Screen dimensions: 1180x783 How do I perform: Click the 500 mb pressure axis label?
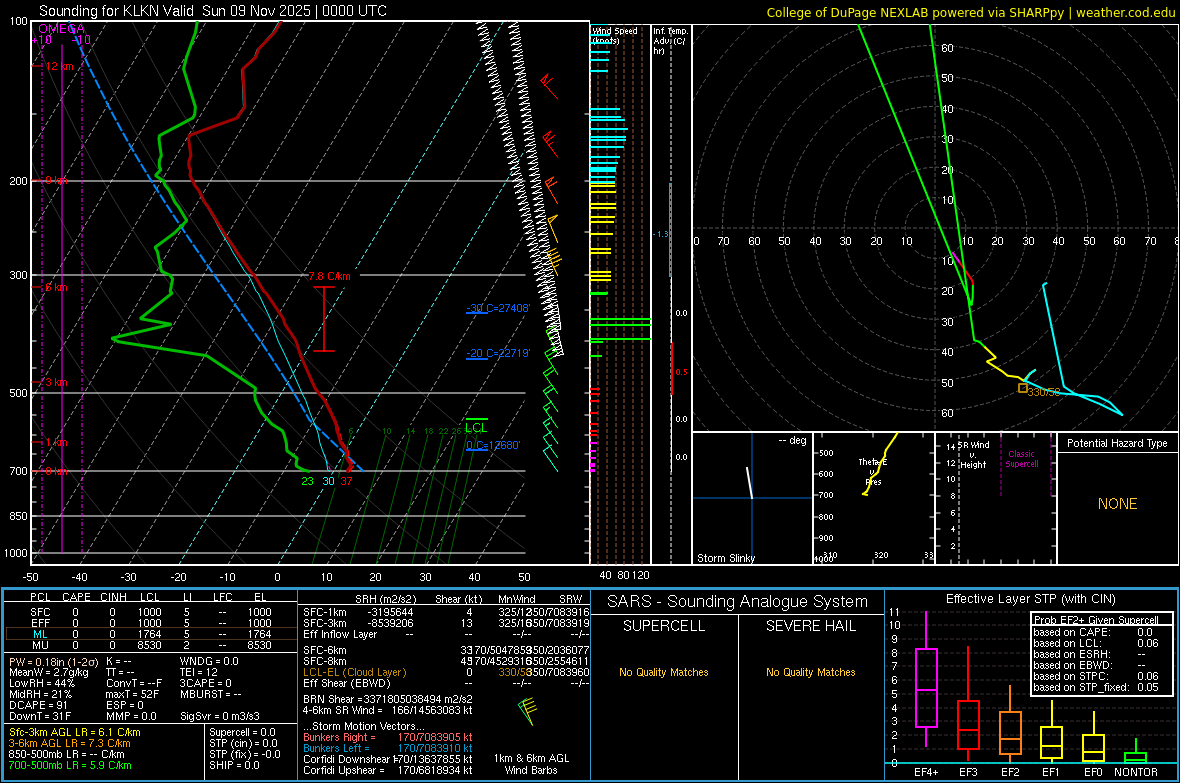pos(18,393)
